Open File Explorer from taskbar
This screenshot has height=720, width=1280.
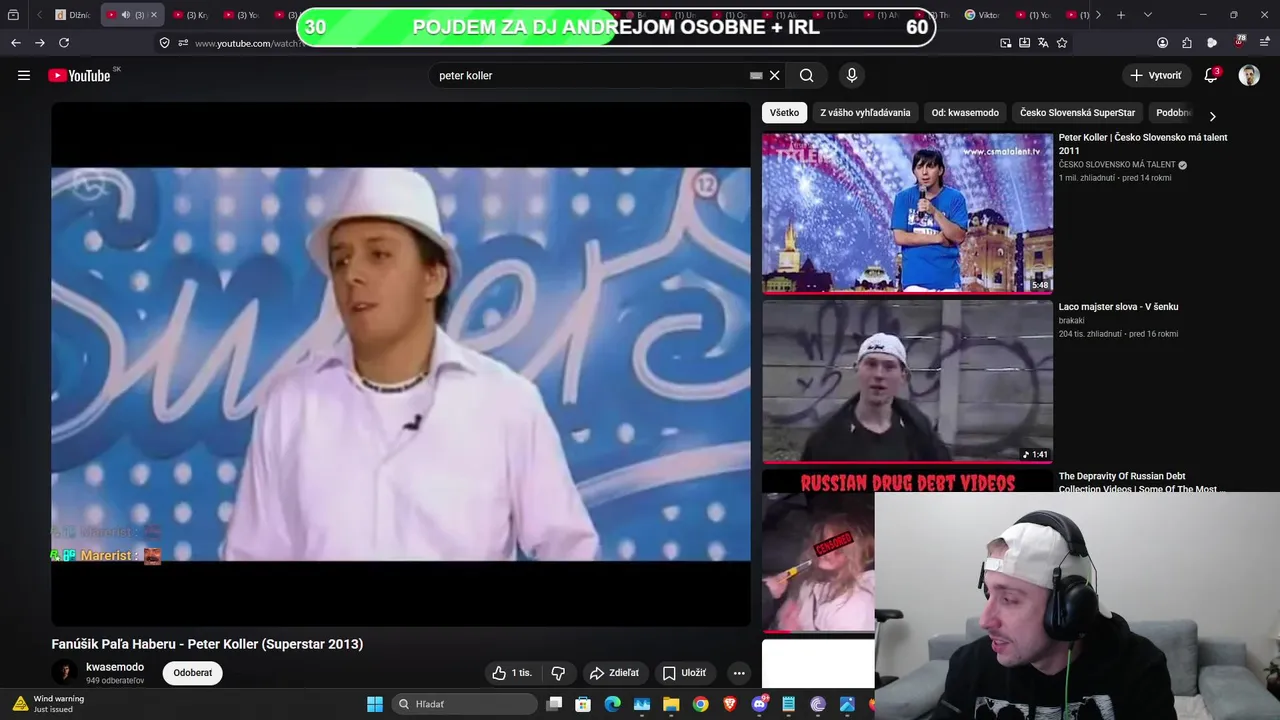tap(672, 704)
